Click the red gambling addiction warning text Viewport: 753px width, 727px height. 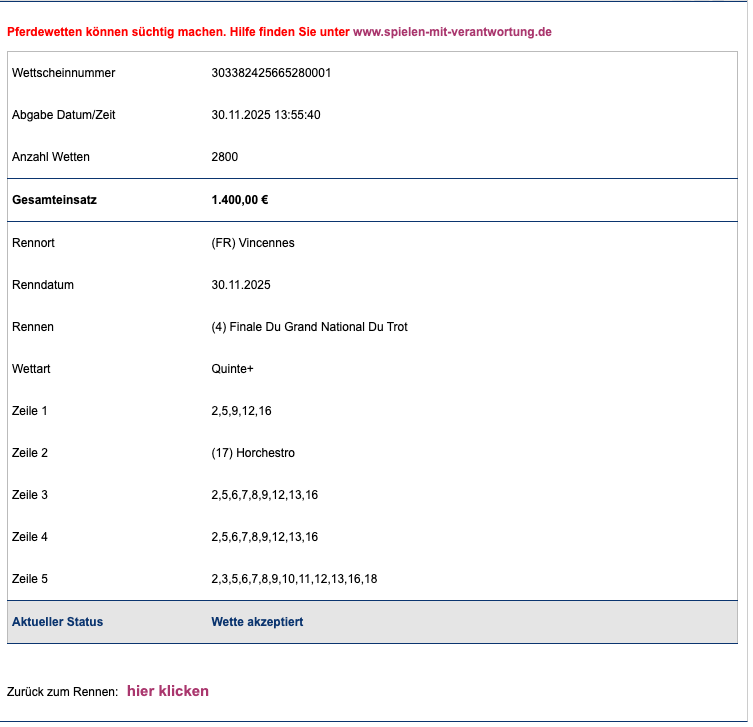(178, 32)
